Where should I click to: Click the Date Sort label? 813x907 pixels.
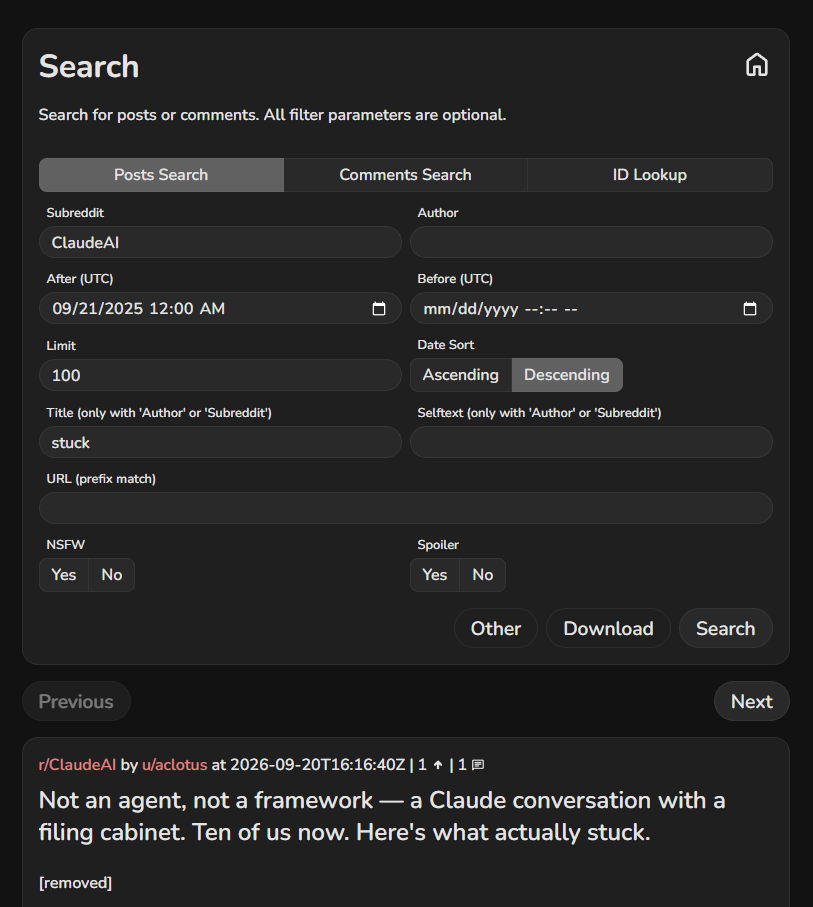[x=446, y=345]
